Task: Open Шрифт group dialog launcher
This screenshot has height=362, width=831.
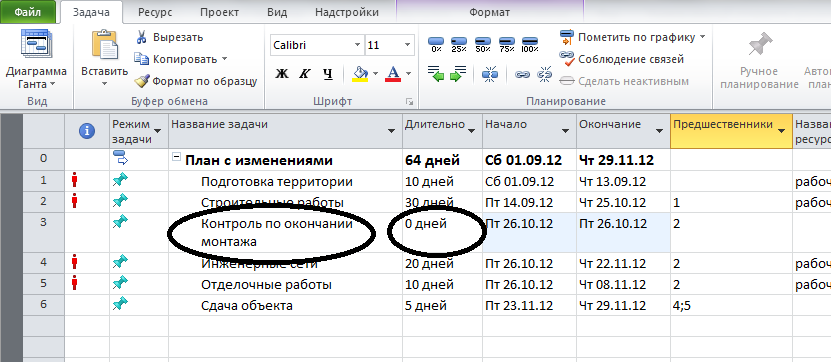Action: click(409, 101)
